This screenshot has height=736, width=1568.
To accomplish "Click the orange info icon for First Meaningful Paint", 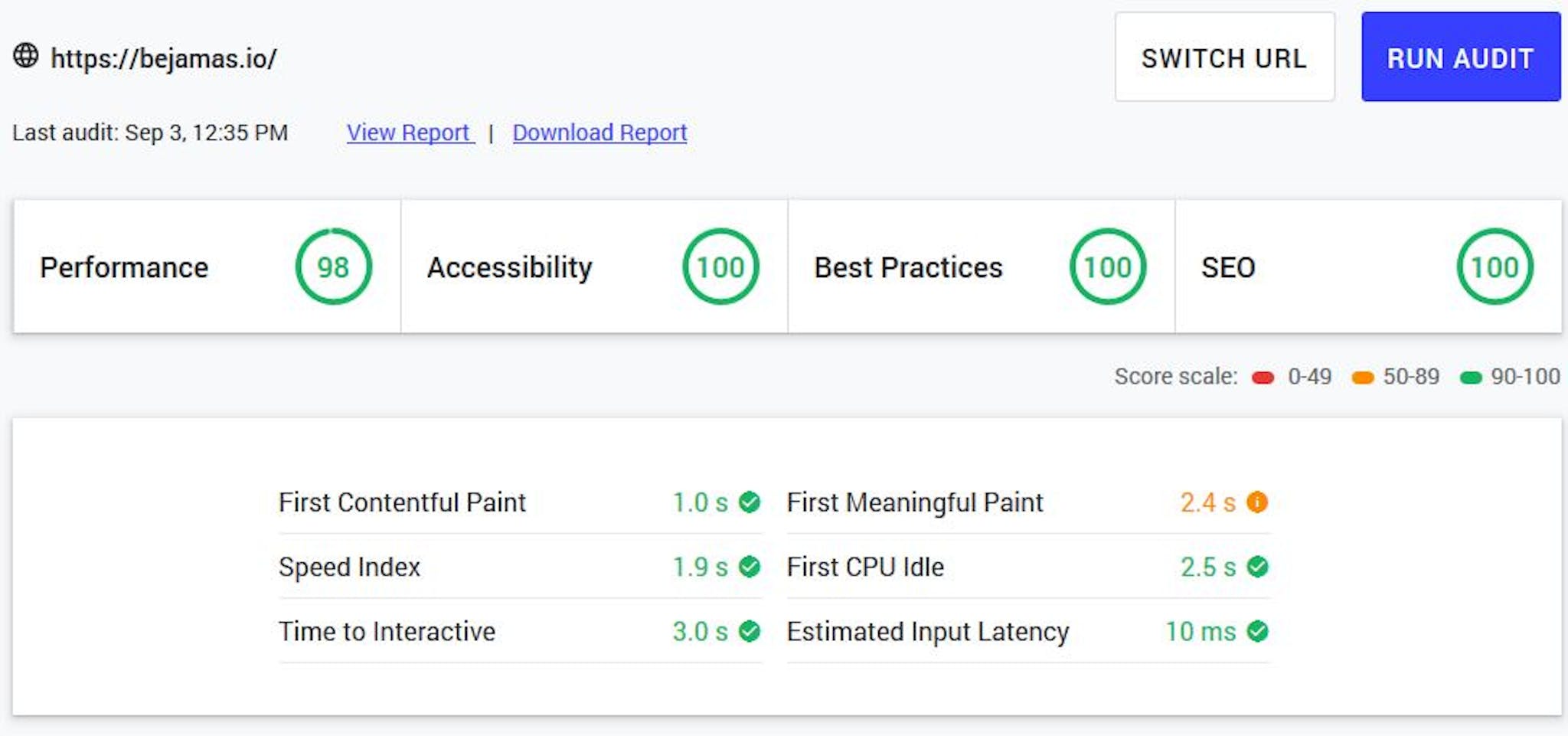I will pyautogui.click(x=1257, y=502).
